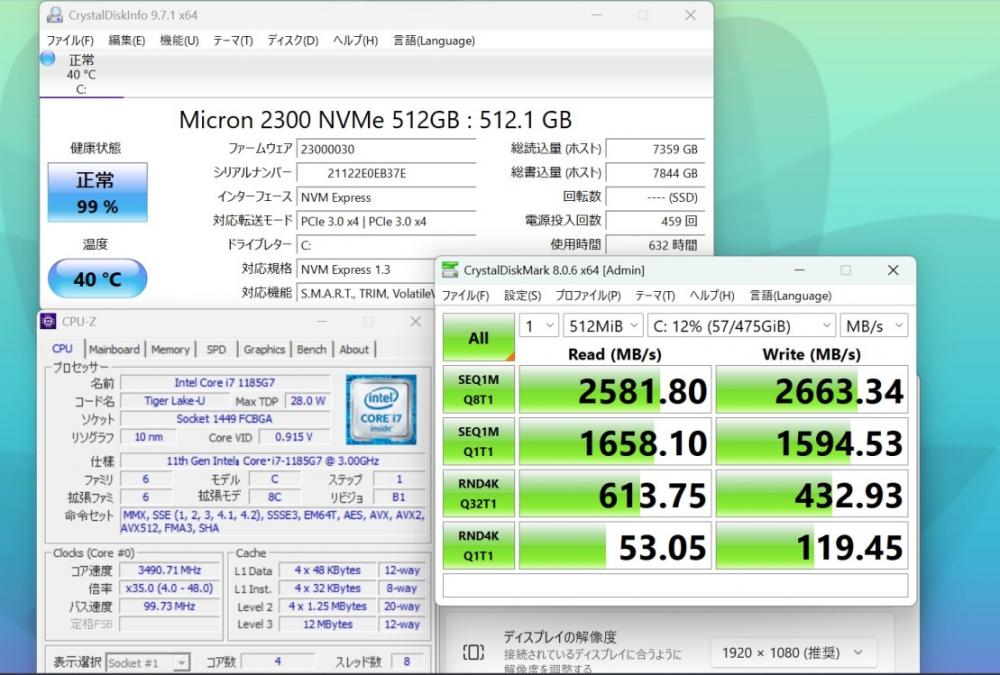
Task: Open the C: 12% (57/475GiB) drive dropdown
Action: [x=741, y=326]
